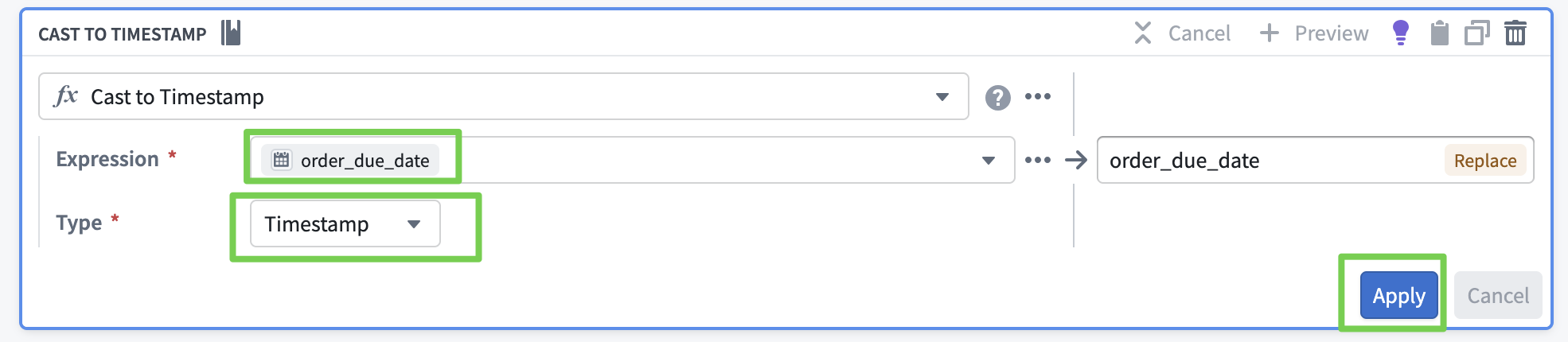
Task: Click Preview in the header
Action: pos(1315,33)
